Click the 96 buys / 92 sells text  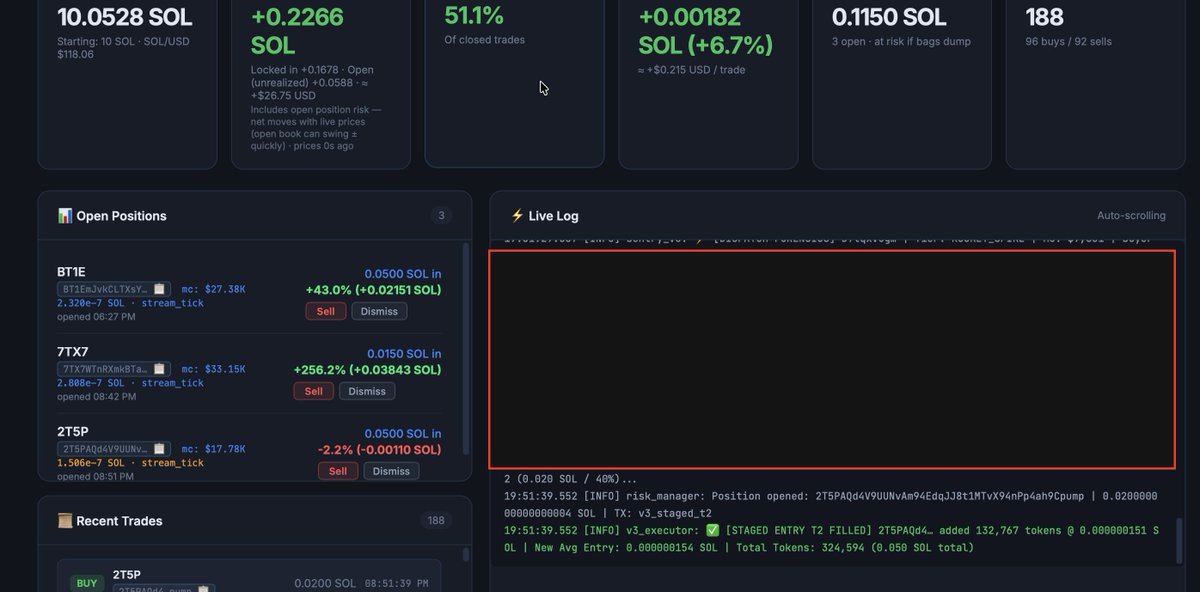tap(1069, 42)
